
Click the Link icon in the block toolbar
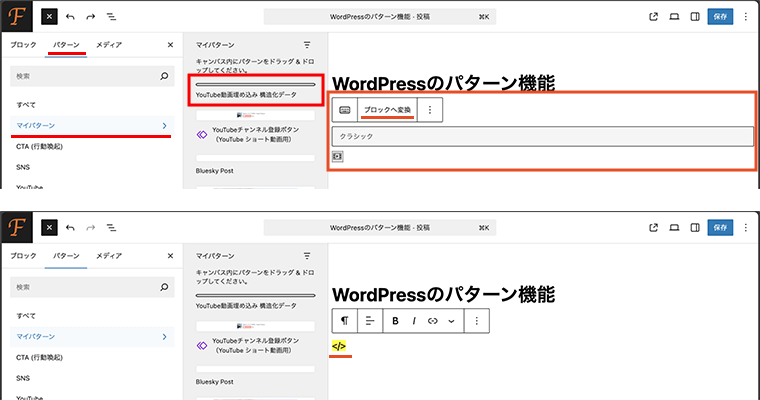432,321
